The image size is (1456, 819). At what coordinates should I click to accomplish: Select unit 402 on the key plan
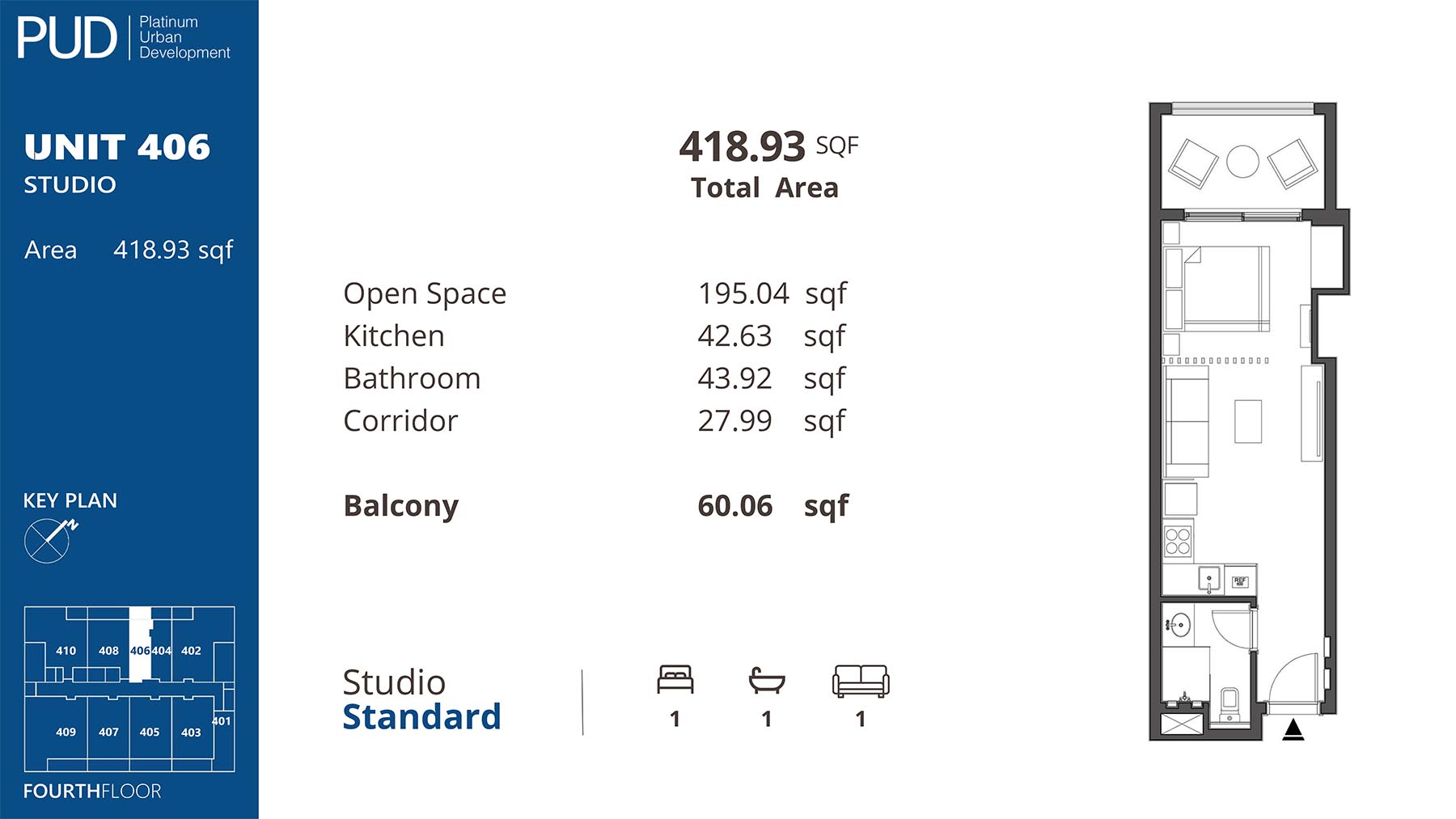[x=191, y=651]
